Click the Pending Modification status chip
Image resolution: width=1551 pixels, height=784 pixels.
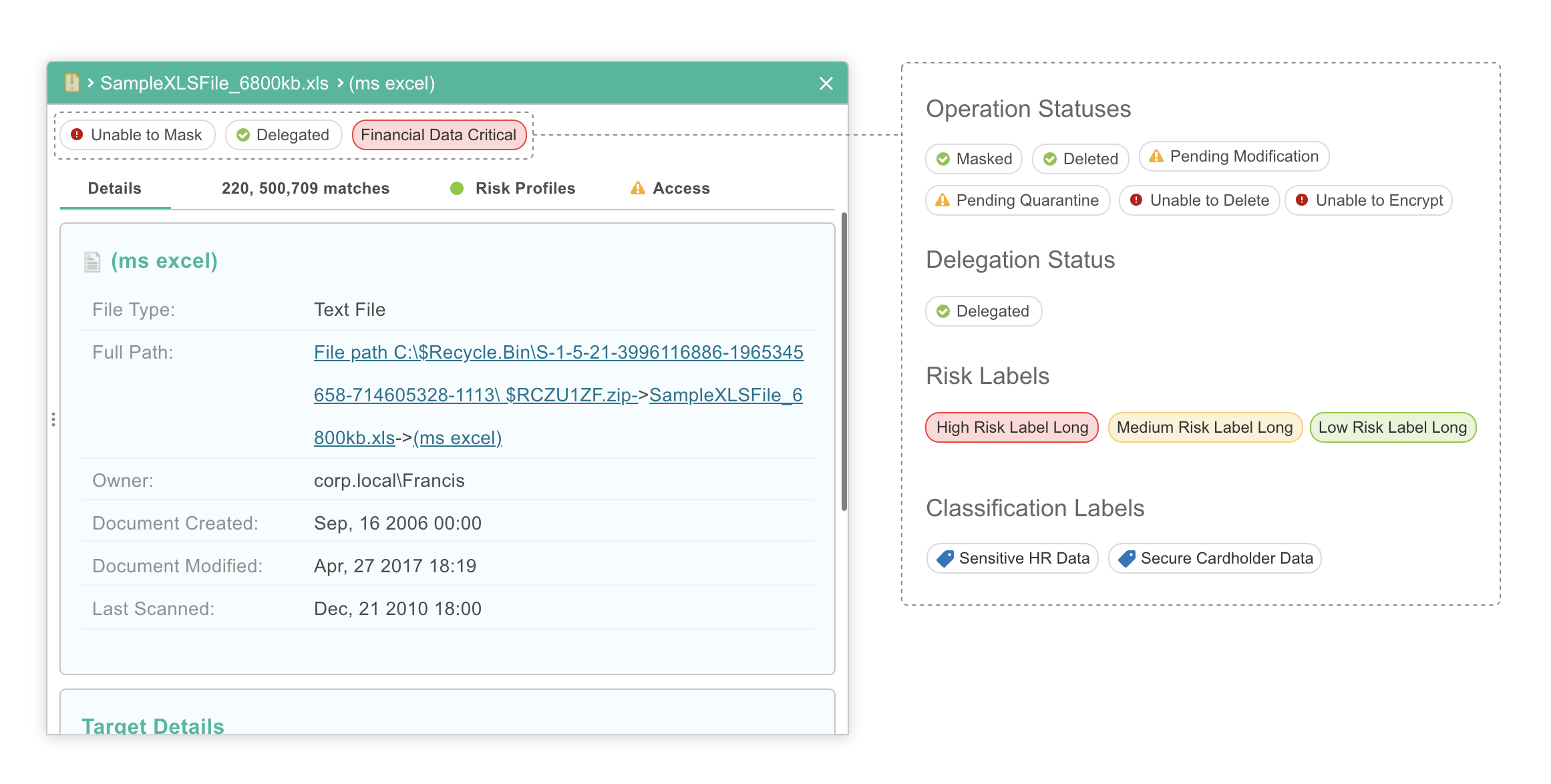tap(1234, 156)
